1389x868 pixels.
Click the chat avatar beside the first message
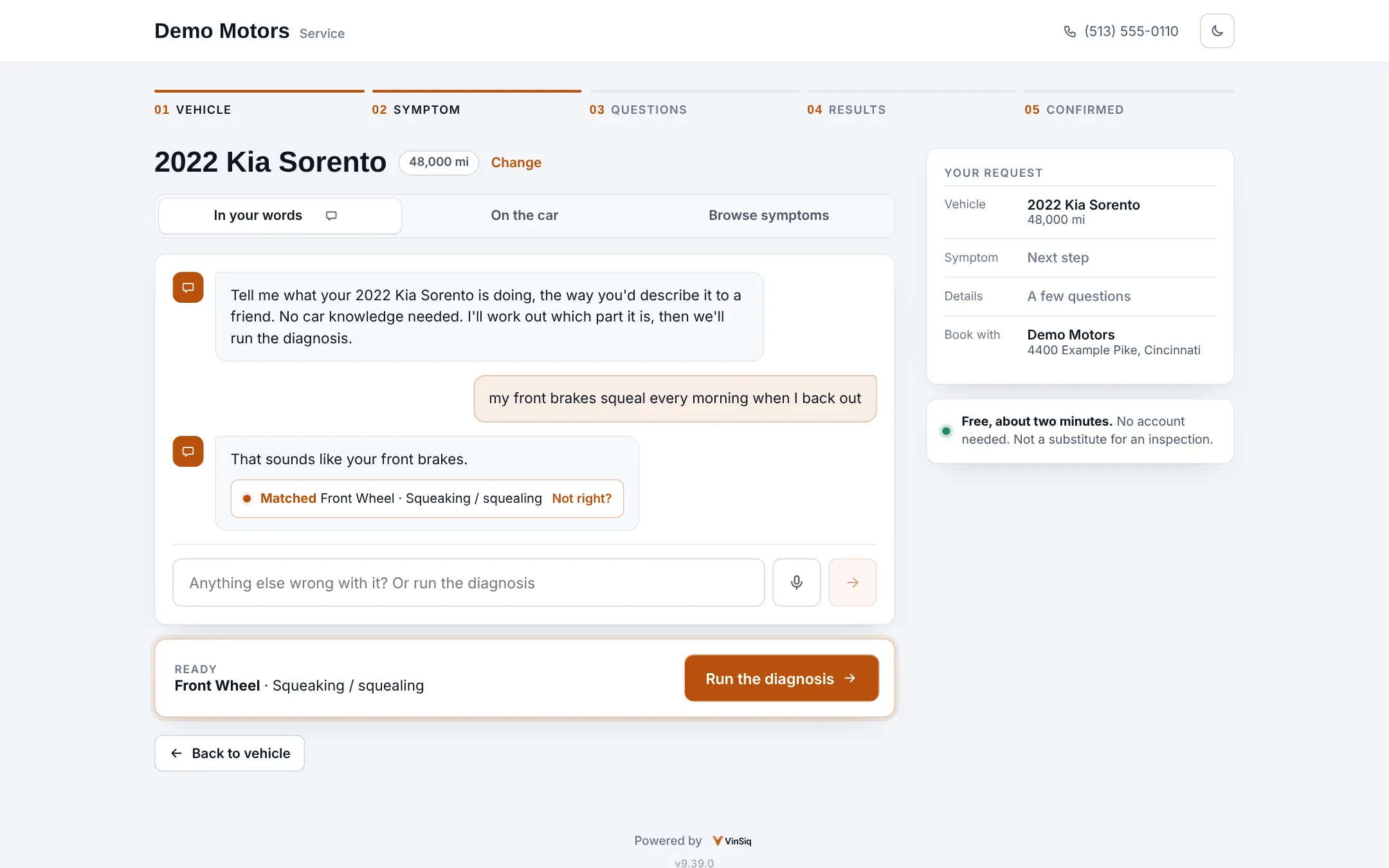(188, 287)
